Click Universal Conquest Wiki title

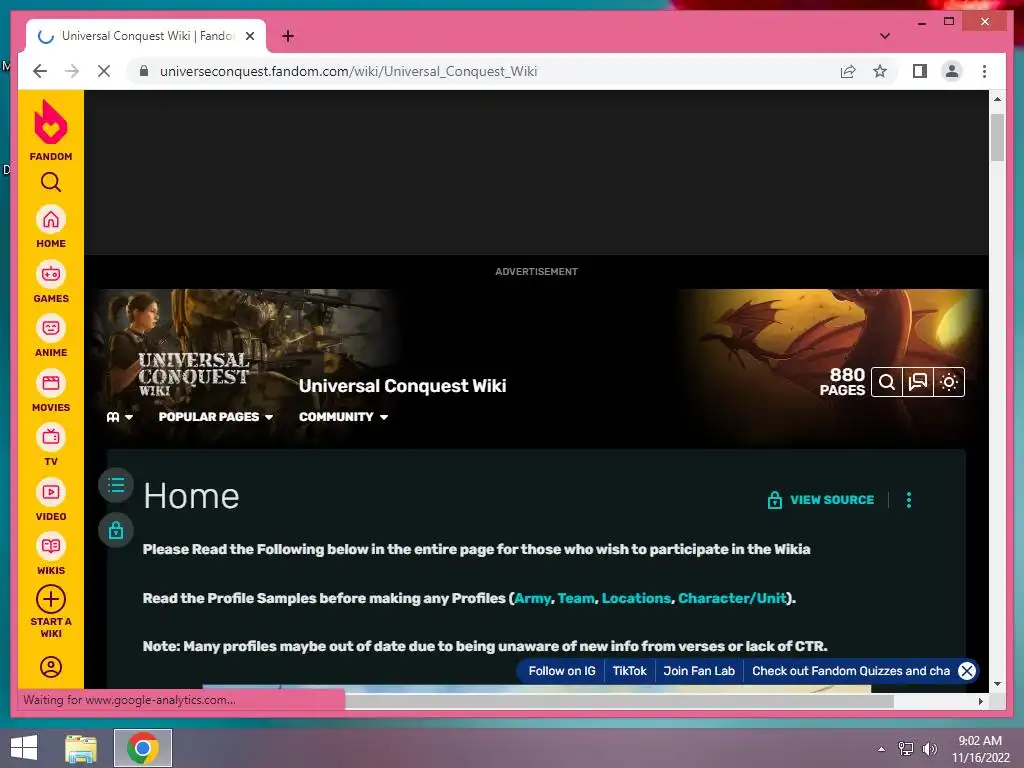pyautogui.click(x=402, y=386)
